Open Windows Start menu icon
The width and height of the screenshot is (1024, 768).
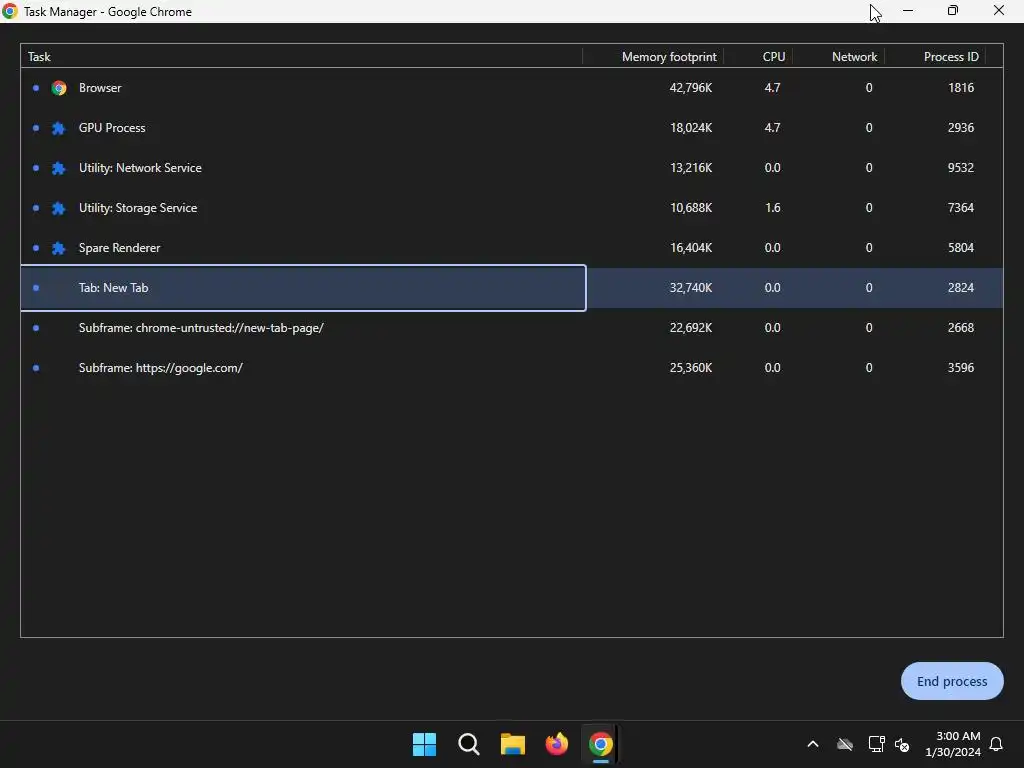[x=424, y=744]
